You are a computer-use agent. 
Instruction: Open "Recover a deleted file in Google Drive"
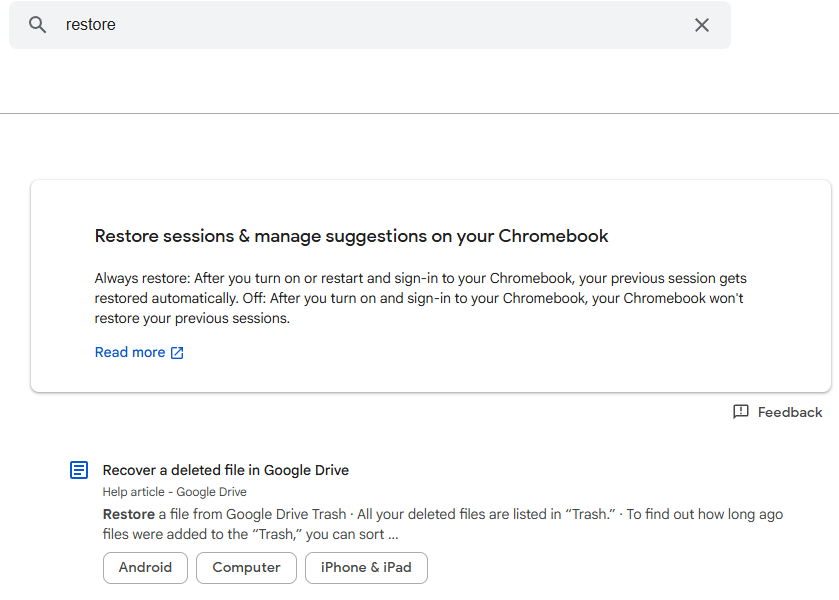(226, 470)
